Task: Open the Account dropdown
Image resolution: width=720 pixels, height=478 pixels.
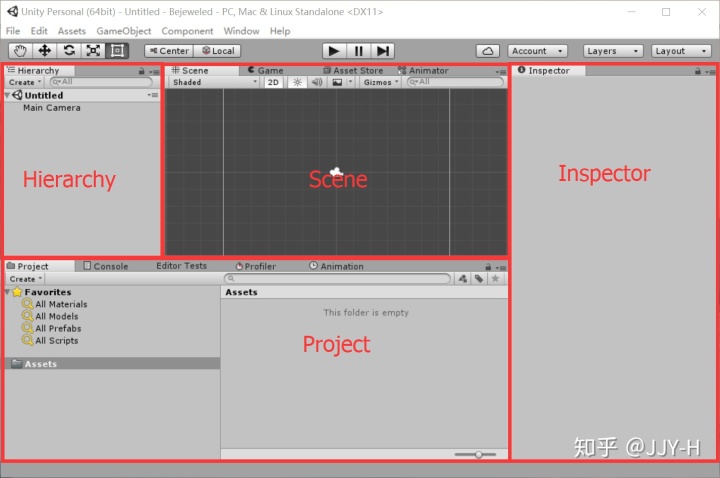Action: [537, 51]
